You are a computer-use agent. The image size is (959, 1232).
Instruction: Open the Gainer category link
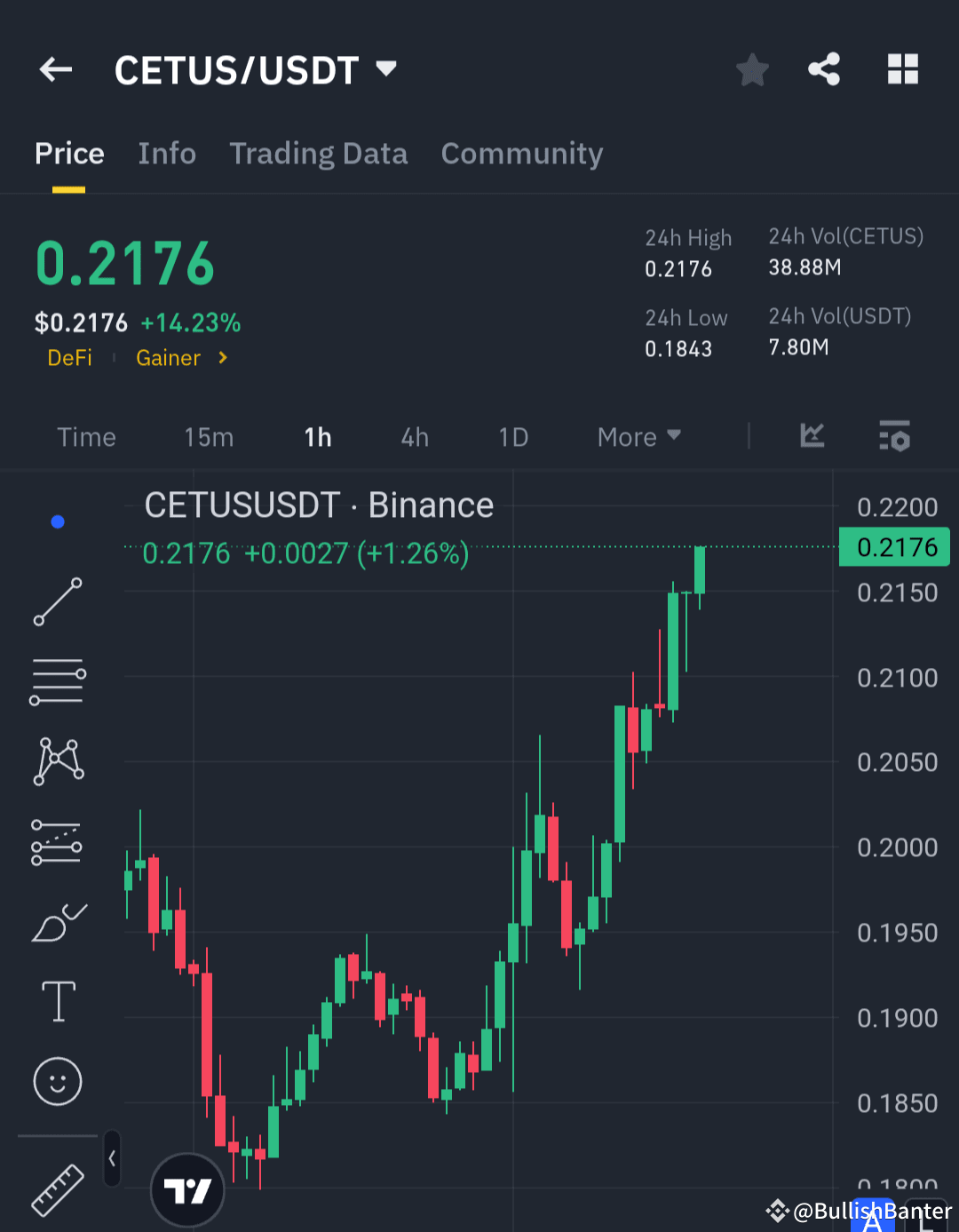point(168,358)
